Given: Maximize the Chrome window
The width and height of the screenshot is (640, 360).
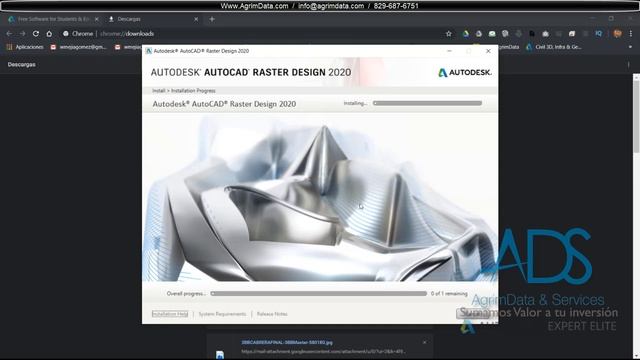Looking at the screenshot, I should [611, 18].
